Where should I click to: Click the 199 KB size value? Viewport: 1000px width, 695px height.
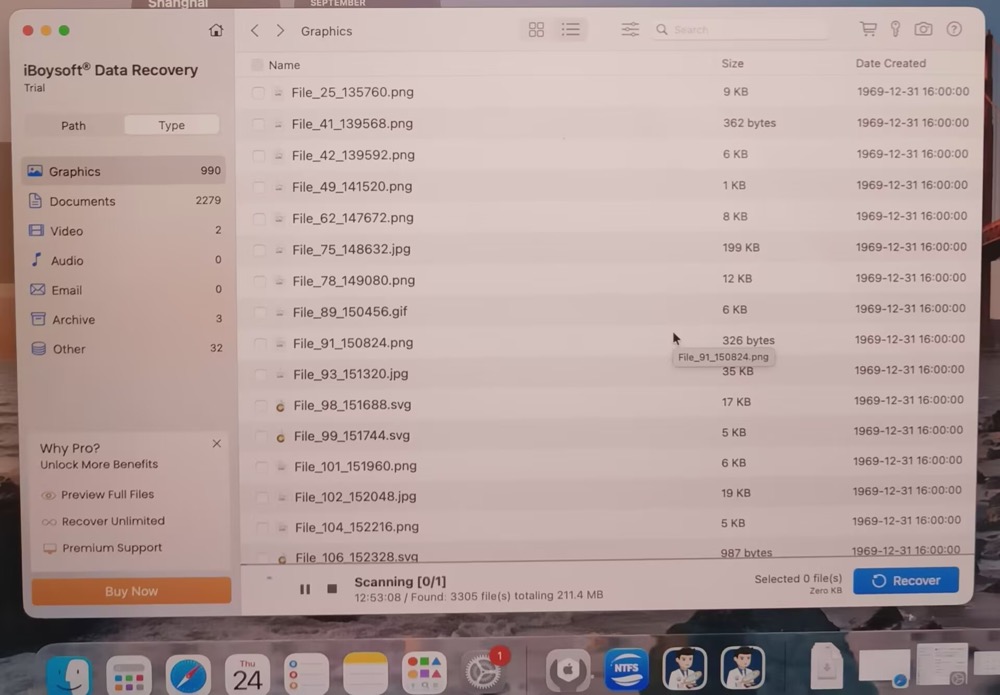[x=741, y=247]
